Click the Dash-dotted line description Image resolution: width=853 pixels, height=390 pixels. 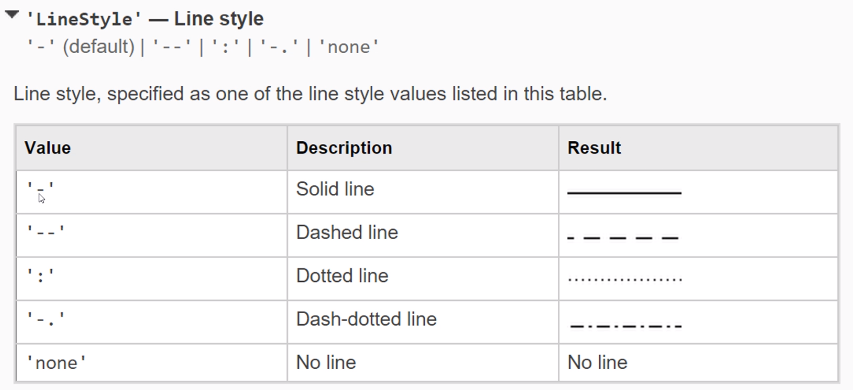tap(366, 319)
